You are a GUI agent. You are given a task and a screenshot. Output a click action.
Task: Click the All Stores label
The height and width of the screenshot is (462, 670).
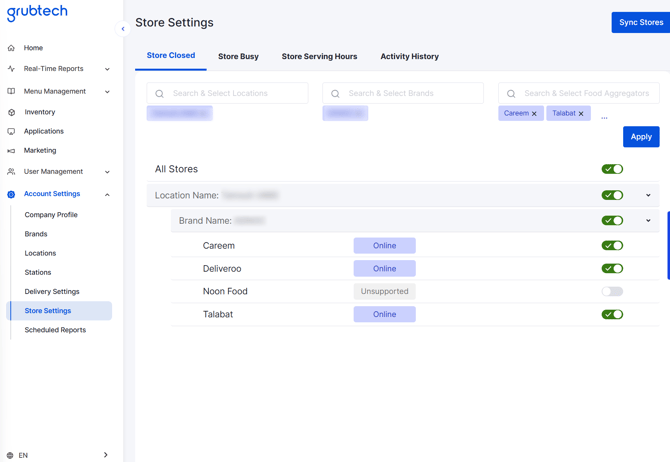pos(176,169)
